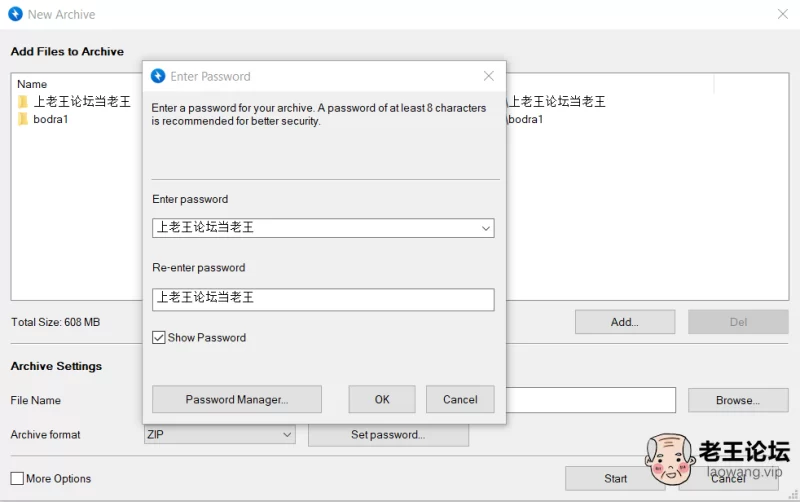Click the New Archive window app icon
Viewport: 800px width, 502px height.
15,14
